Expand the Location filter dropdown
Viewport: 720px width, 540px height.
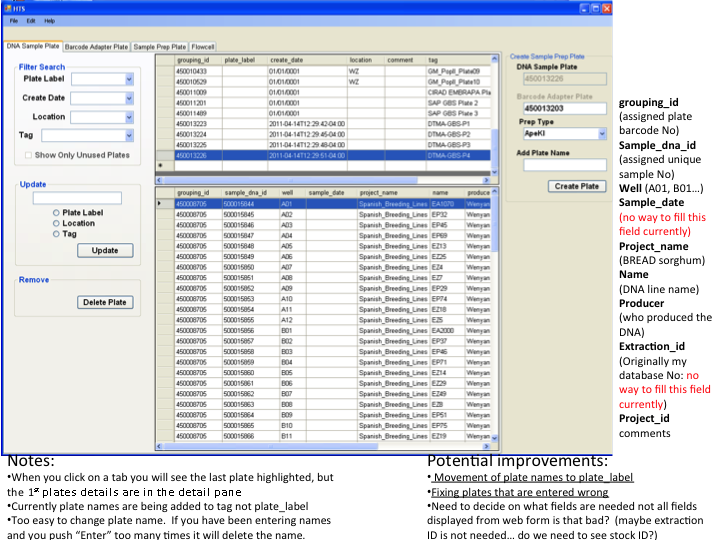pos(129,117)
